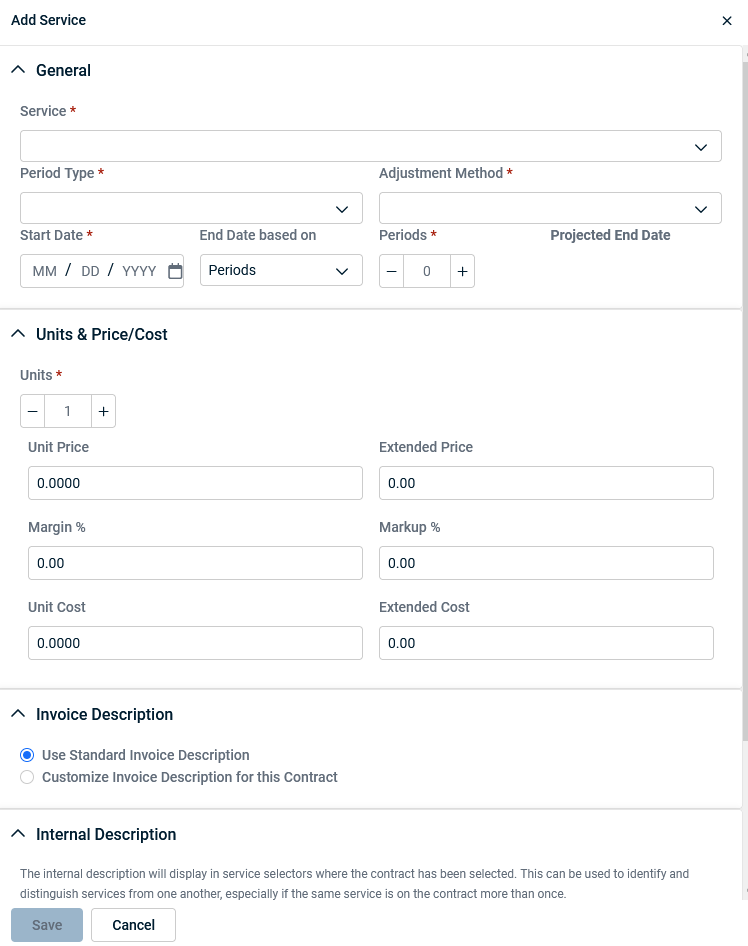The height and width of the screenshot is (946, 748).
Task: Collapse the General section
Action: 18,70
